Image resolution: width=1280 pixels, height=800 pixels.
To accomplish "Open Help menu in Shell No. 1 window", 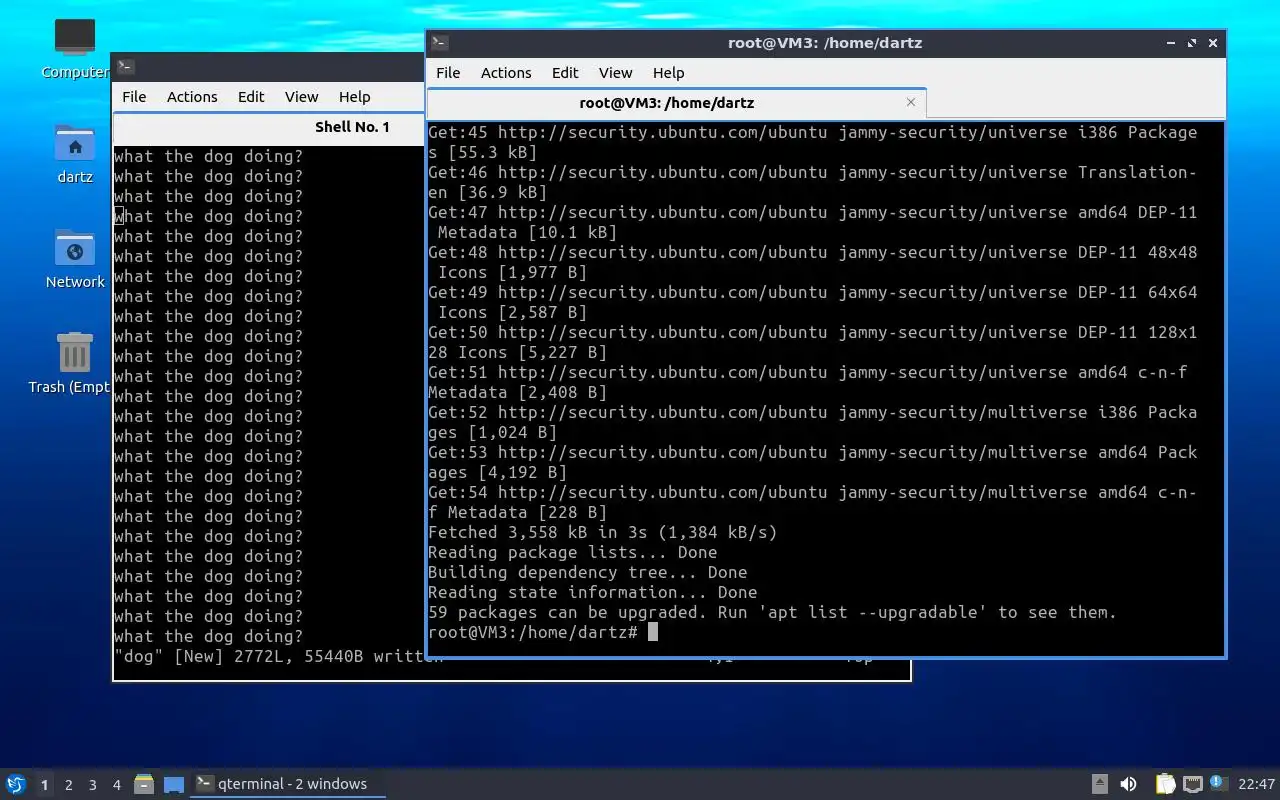I will pos(354,96).
